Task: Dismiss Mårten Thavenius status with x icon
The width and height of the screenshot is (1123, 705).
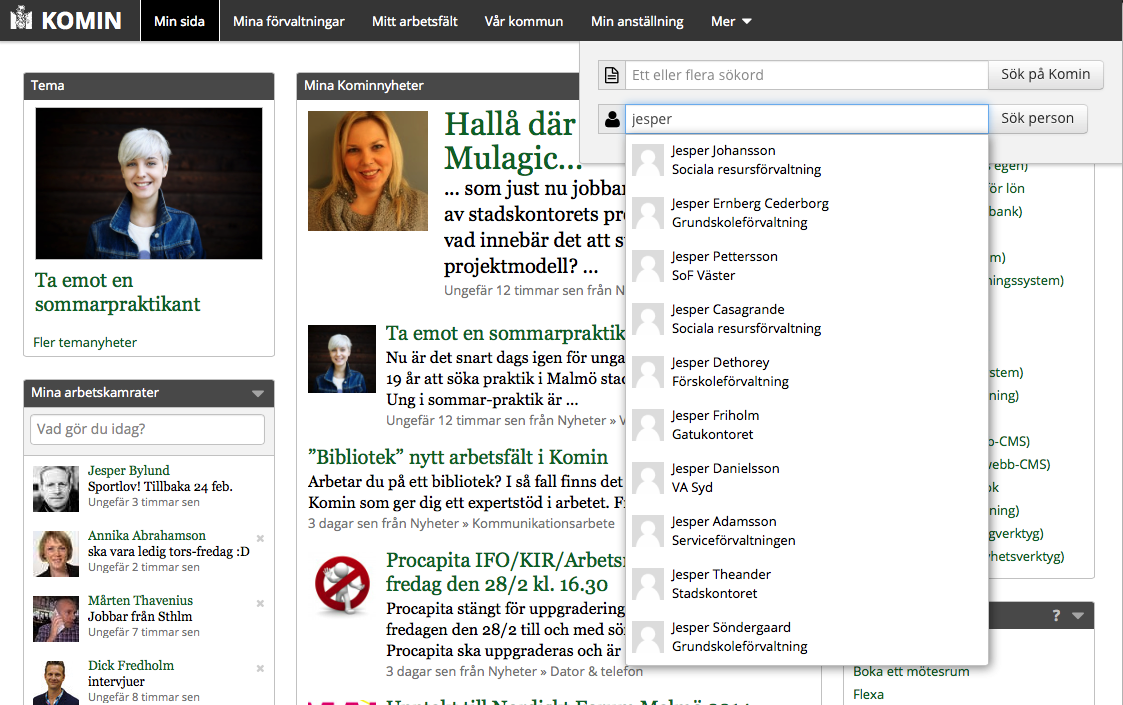Action: (260, 603)
